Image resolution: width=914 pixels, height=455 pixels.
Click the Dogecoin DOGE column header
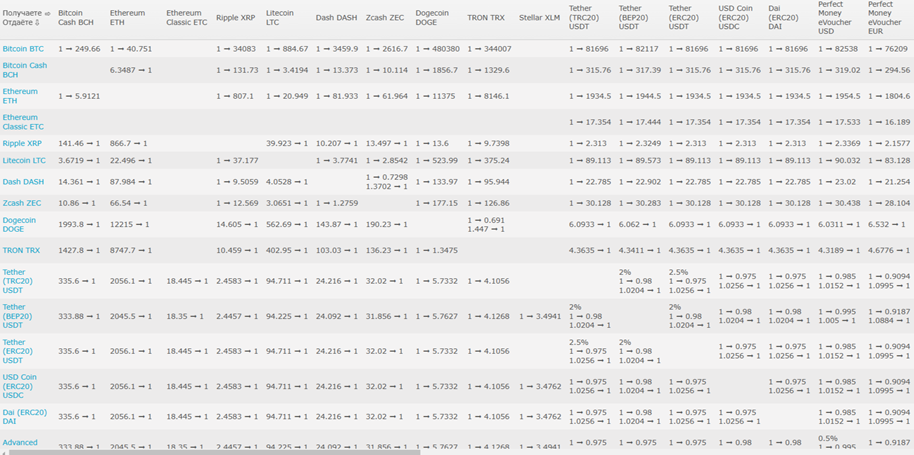[433, 17]
